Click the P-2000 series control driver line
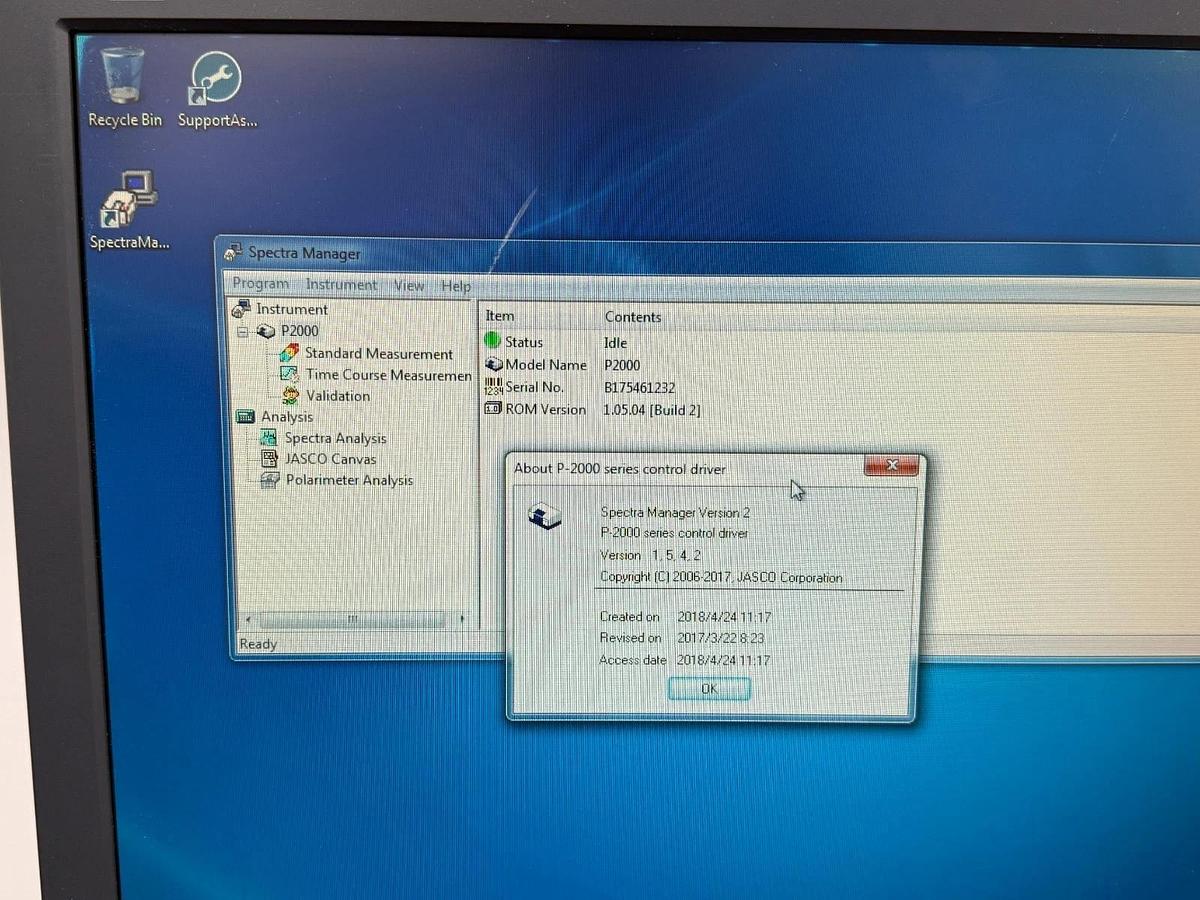 [x=674, y=533]
